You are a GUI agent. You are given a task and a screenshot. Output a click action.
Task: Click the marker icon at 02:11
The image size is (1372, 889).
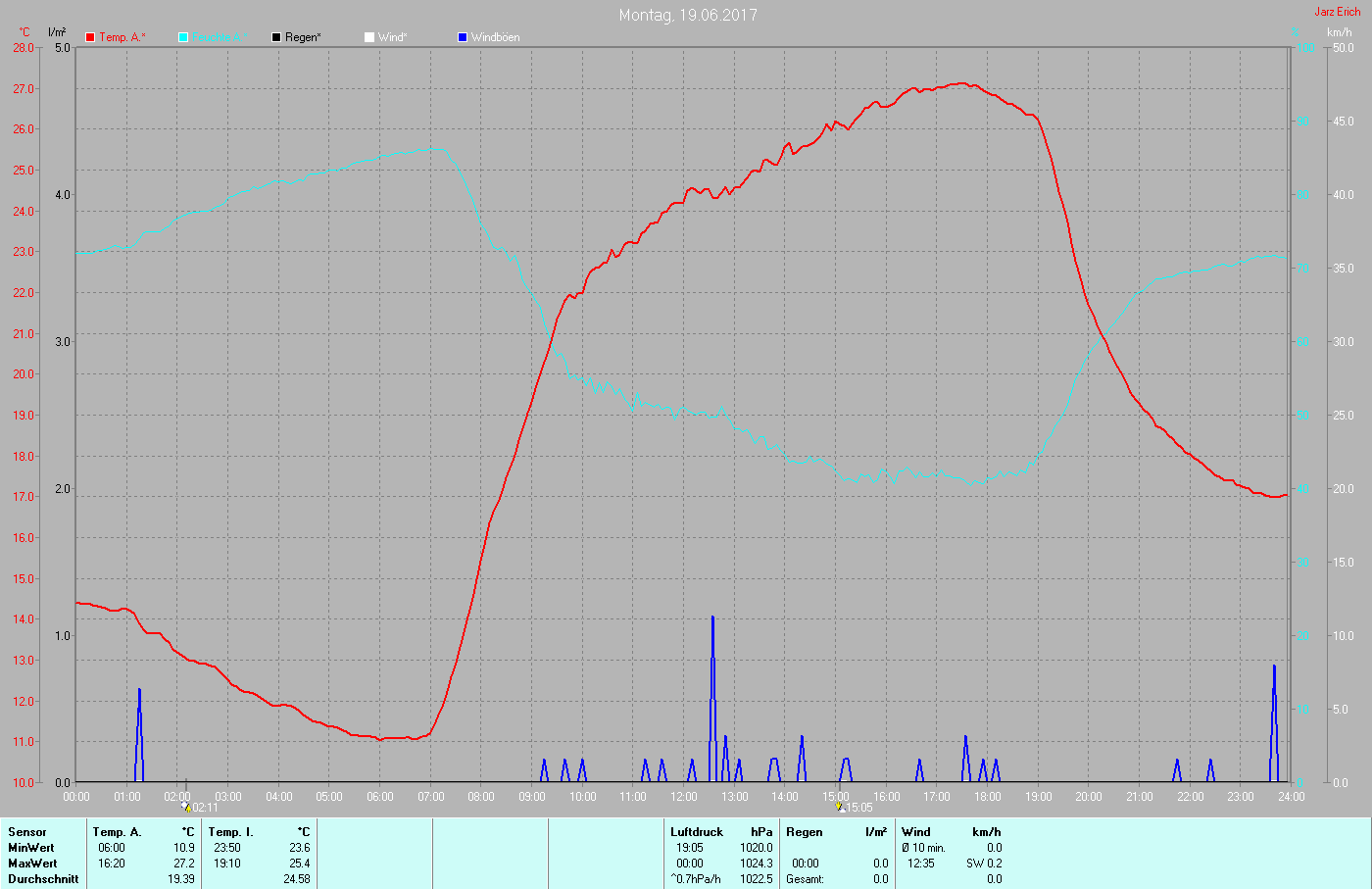click(x=186, y=807)
